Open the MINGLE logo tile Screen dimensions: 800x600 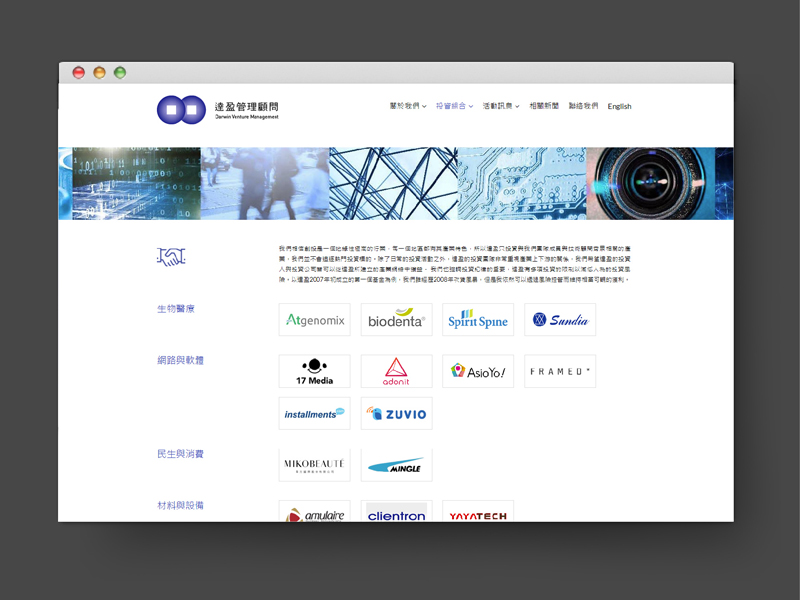click(396, 465)
